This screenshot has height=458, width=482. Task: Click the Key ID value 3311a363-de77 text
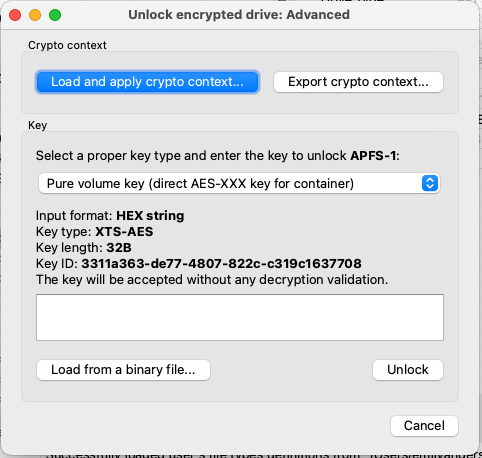222,264
